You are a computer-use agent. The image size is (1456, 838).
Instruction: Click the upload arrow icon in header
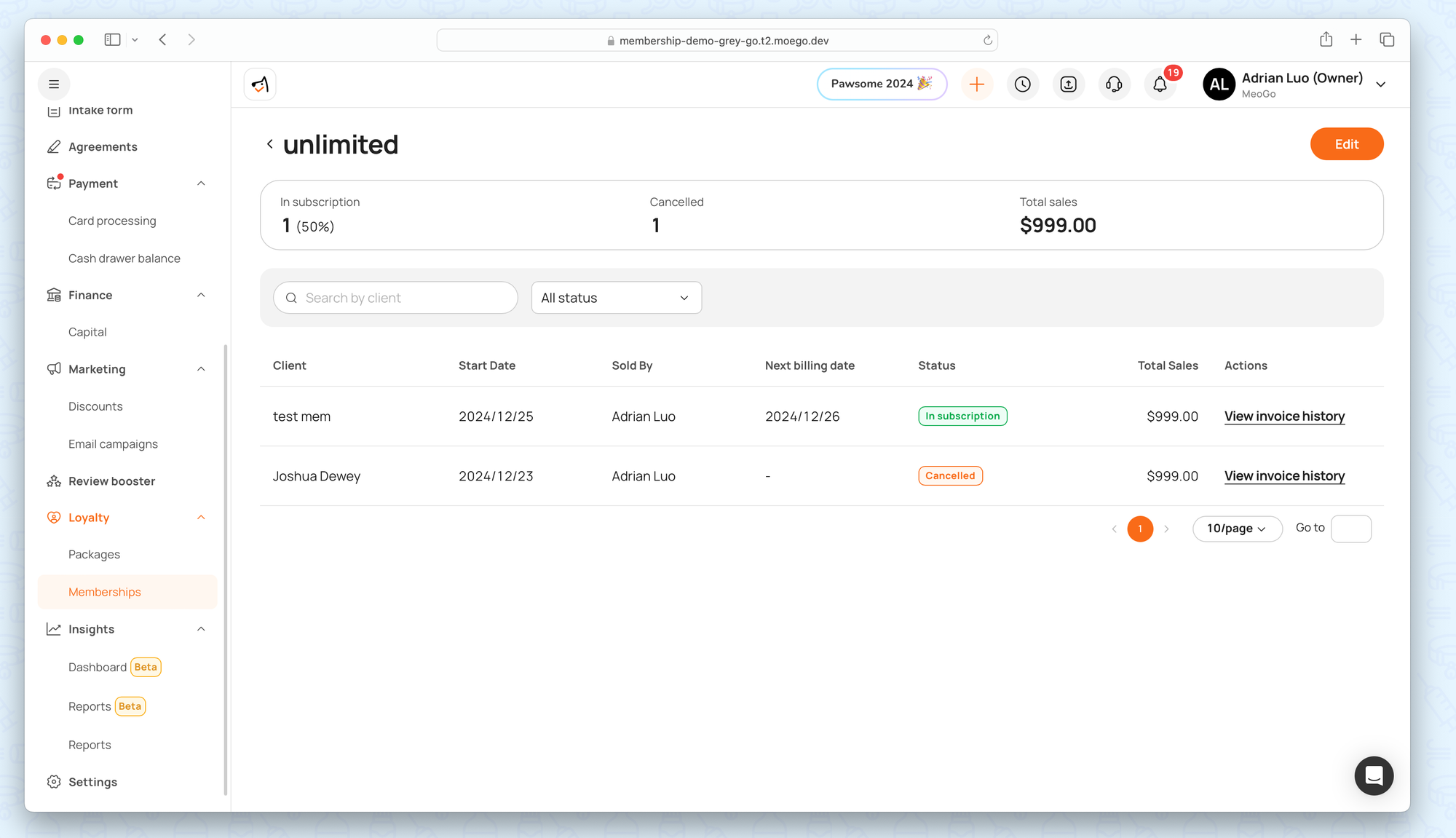[1068, 84]
